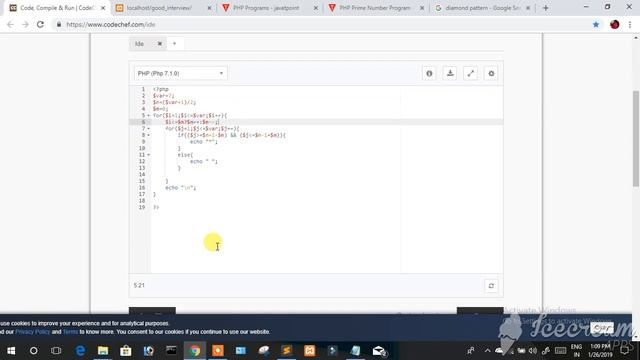Image resolution: width=640 pixels, height=360 pixels.
Task: Click line 6 in code editor
Action: [327, 122]
